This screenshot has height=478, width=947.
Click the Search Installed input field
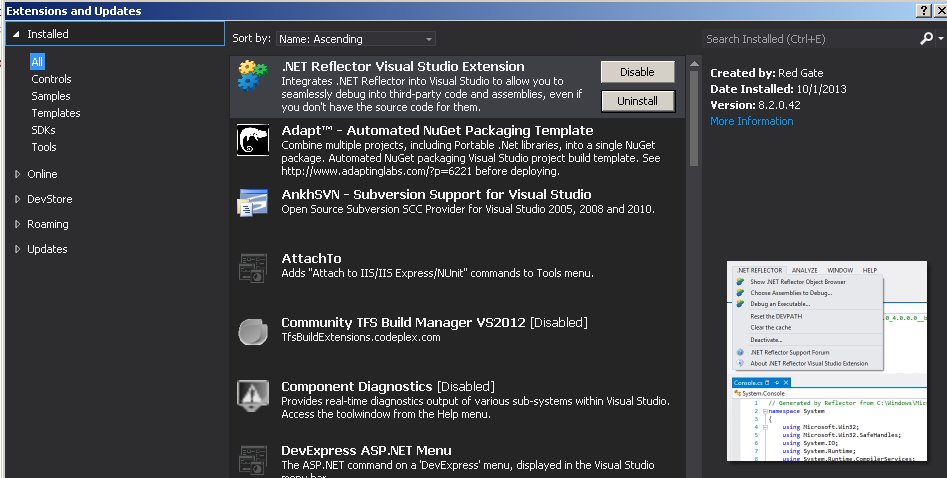[809, 39]
